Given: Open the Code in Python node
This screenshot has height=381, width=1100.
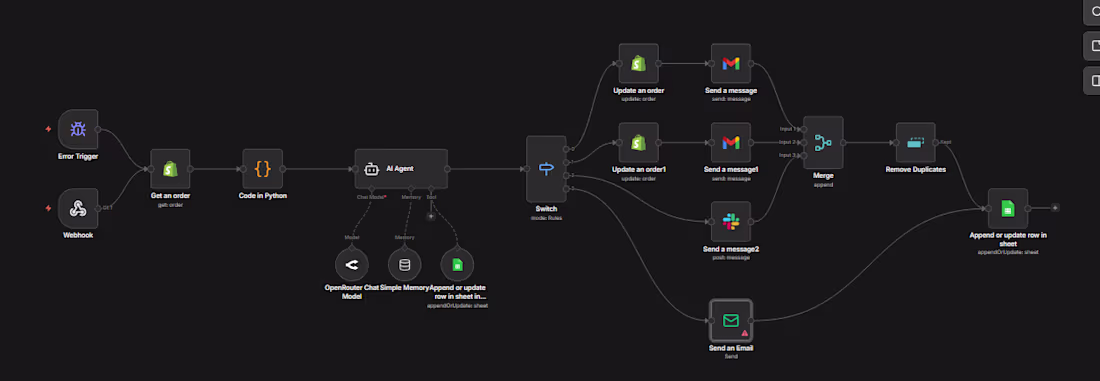Looking at the screenshot, I should [262, 169].
